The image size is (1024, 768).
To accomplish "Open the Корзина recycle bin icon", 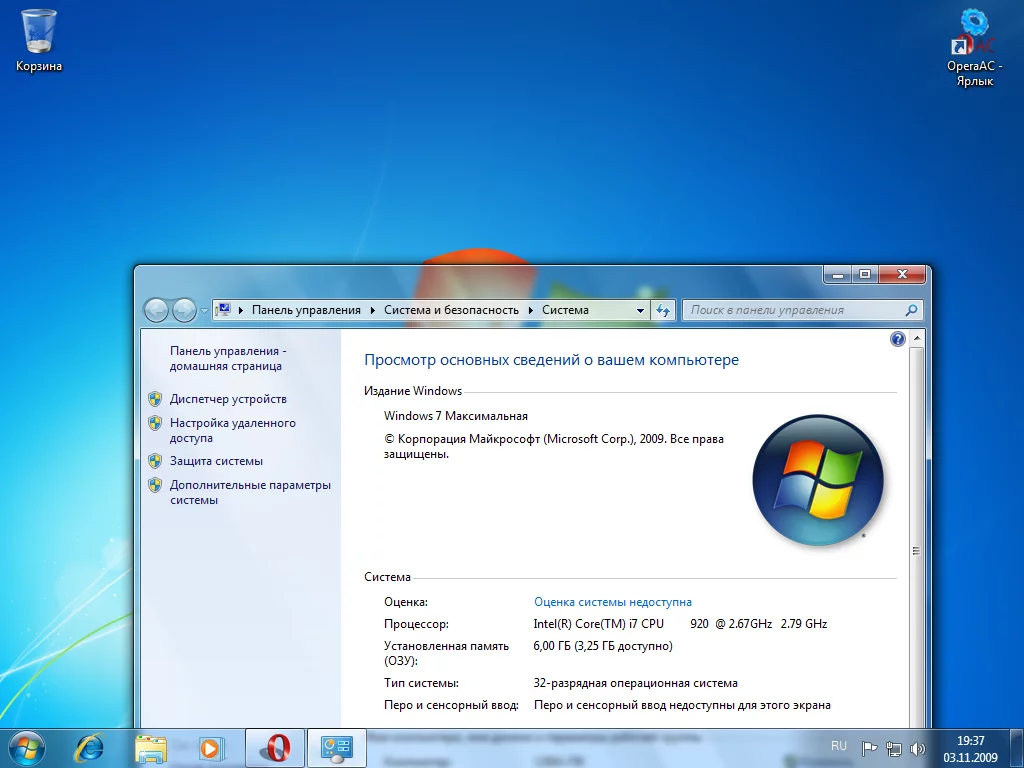I will tap(39, 40).
